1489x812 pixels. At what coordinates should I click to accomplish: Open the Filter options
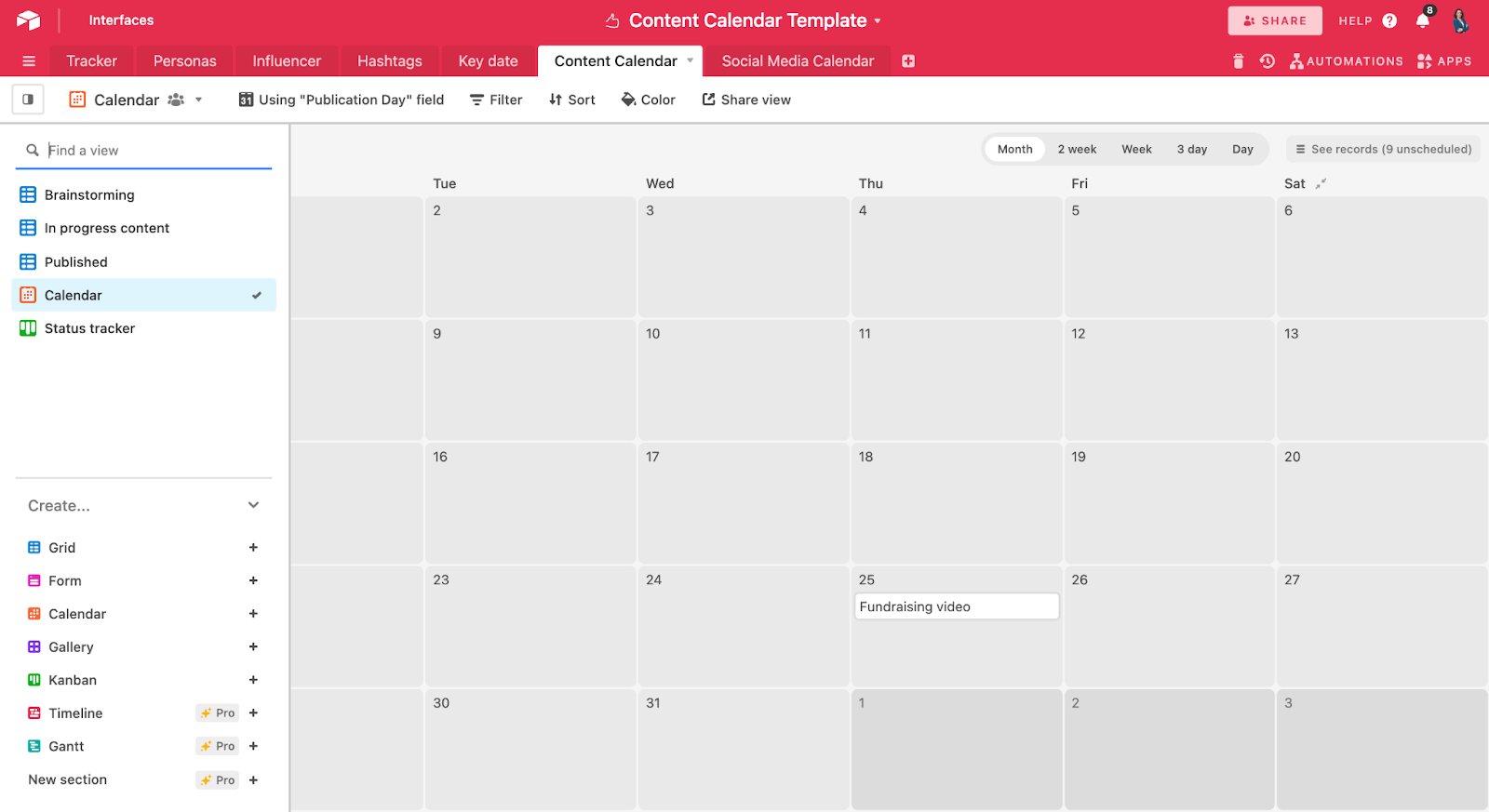[x=496, y=100]
